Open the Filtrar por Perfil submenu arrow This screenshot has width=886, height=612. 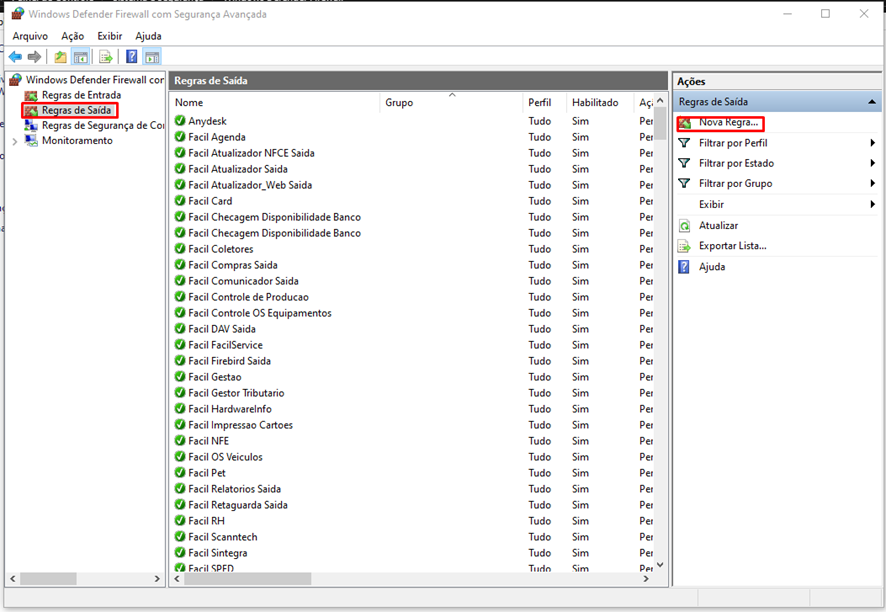pyautogui.click(x=872, y=143)
